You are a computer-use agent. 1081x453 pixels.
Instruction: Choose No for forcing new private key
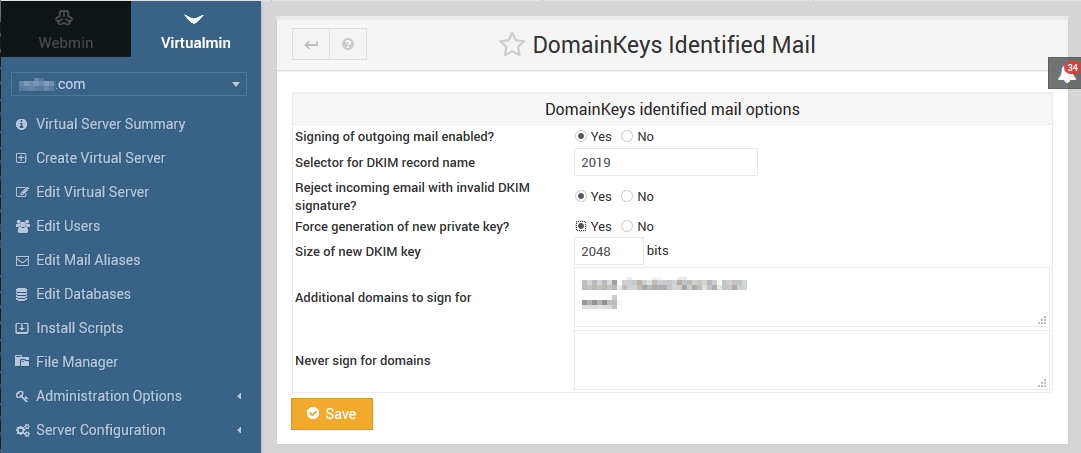[627, 226]
